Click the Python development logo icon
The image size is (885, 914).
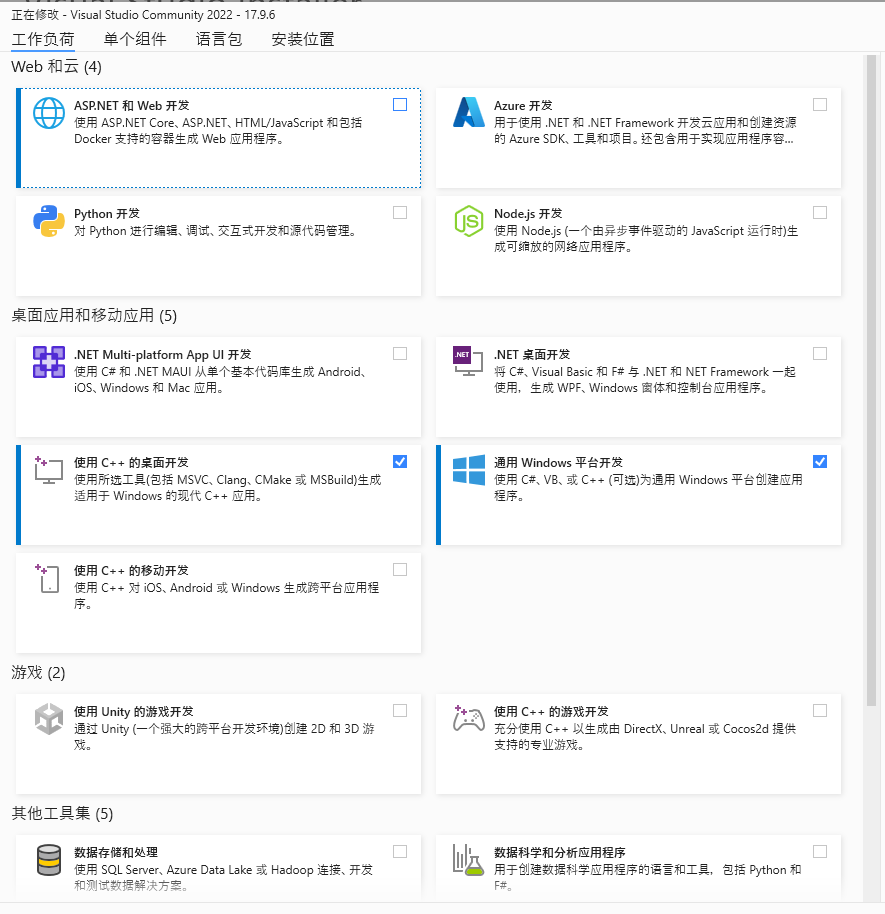(x=49, y=221)
